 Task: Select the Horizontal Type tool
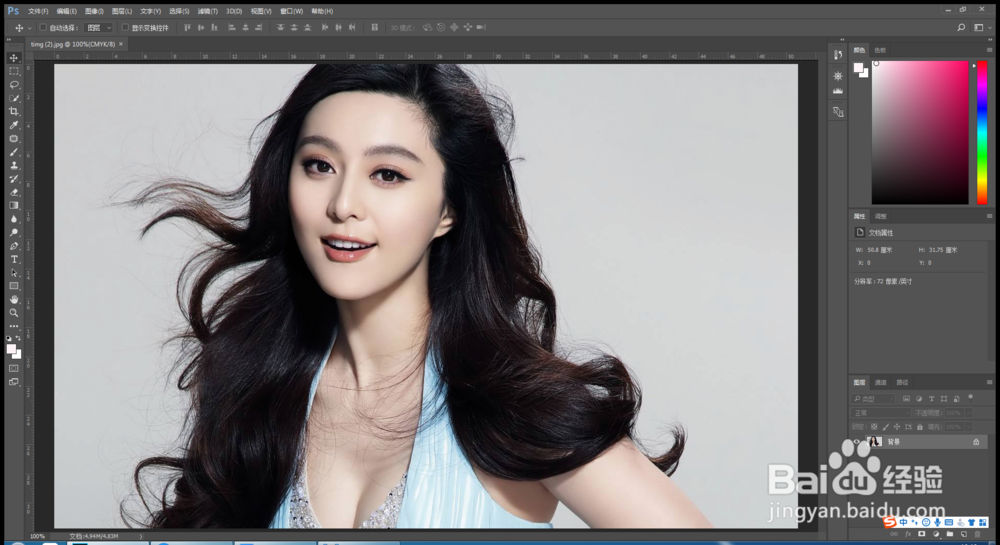point(13,259)
